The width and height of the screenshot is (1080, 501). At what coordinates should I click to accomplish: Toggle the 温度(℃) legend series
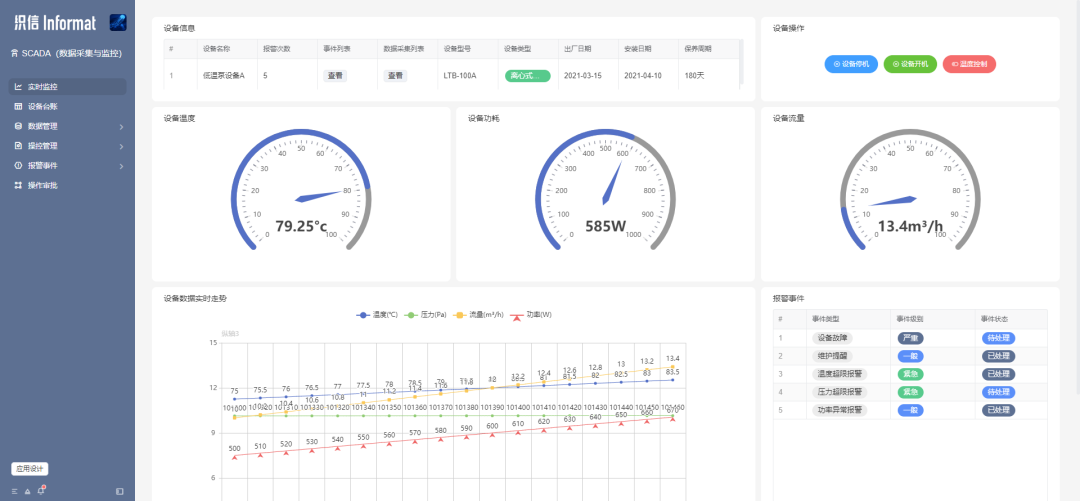click(377, 314)
